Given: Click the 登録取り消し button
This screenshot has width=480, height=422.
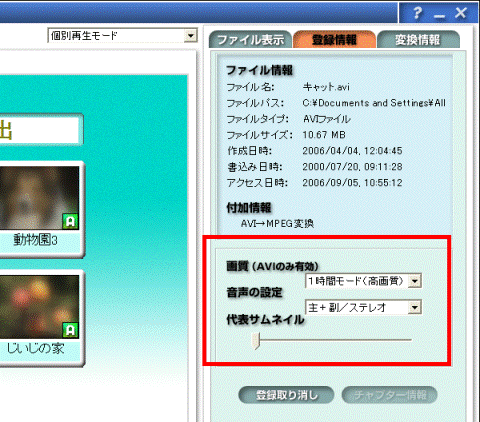Looking at the screenshot, I should click(286, 395).
